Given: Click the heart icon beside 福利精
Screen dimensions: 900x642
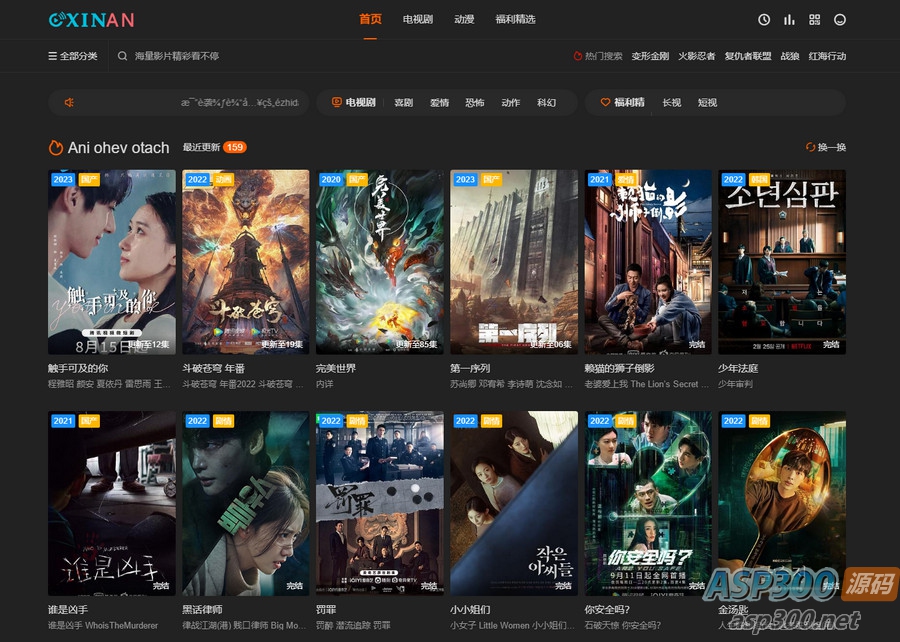Looking at the screenshot, I should [605, 102].
